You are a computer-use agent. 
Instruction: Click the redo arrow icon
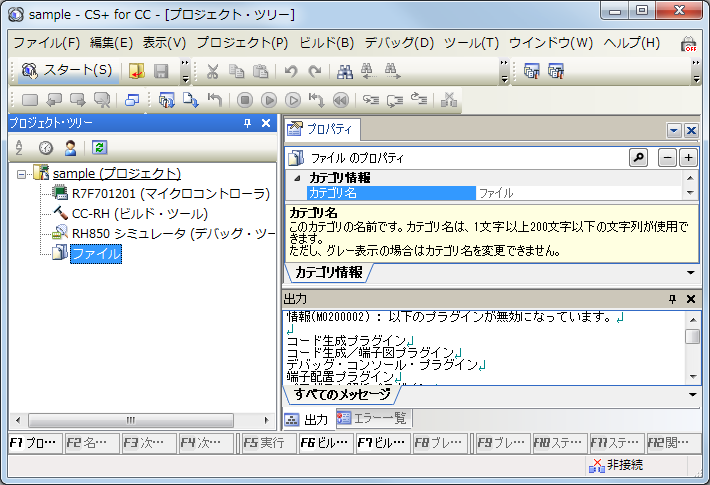(315, 71)
